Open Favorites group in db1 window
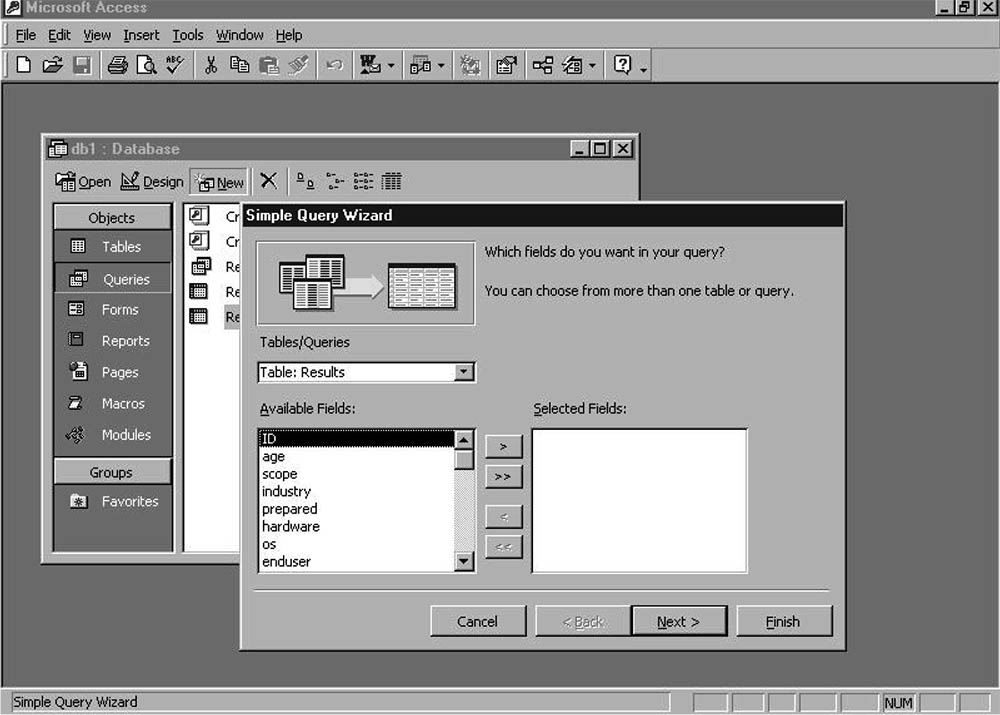1000x715 pixels. tap(113, 501)
